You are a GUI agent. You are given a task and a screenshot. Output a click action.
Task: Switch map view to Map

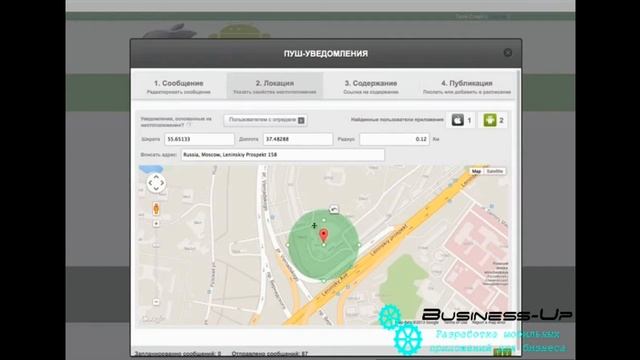(x=476, y=171)
